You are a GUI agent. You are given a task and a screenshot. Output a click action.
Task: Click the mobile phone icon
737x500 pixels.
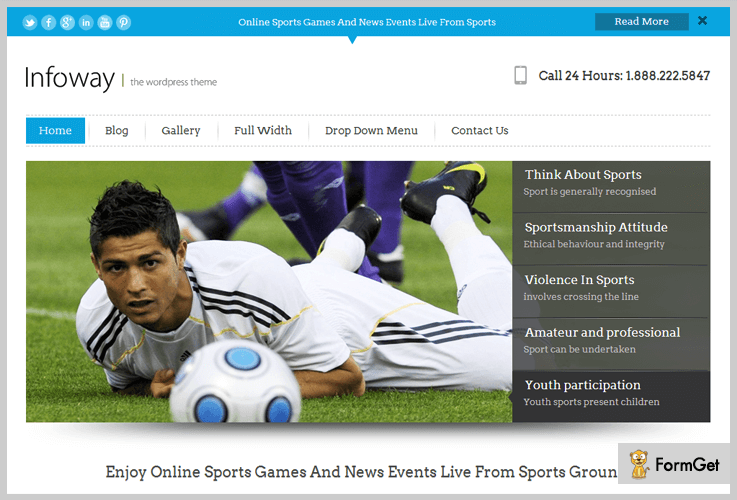point(520,75)
